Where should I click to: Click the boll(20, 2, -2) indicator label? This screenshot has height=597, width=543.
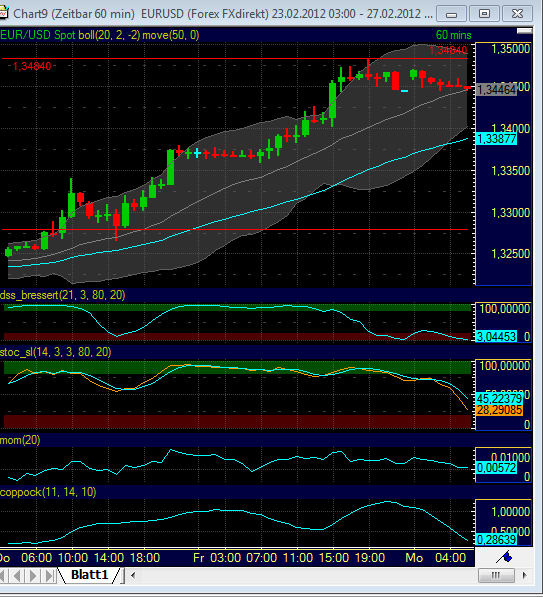[x=109, y=35]
